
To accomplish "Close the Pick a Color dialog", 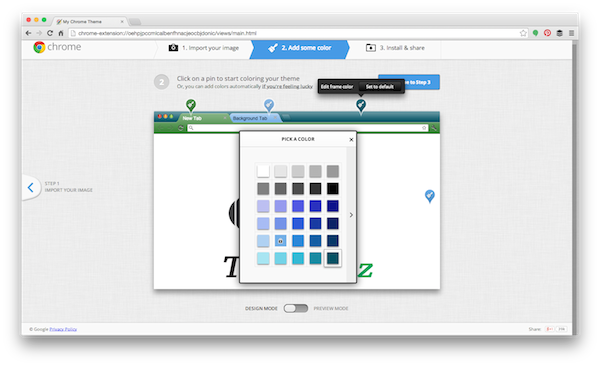I will coord(351,140).
